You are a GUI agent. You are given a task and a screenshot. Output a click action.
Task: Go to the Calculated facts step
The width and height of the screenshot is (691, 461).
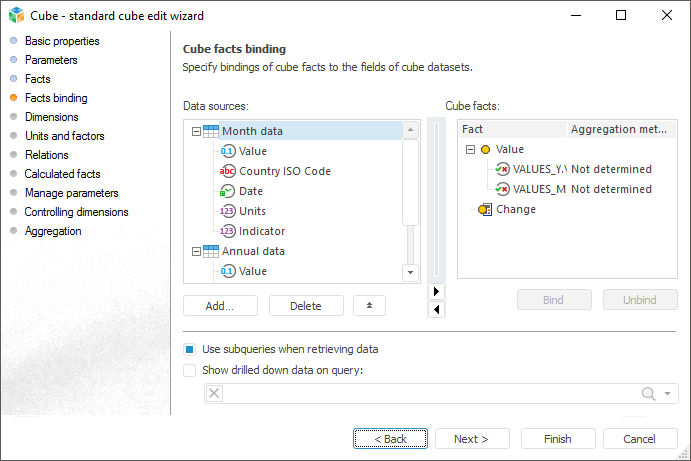(62, 174)
